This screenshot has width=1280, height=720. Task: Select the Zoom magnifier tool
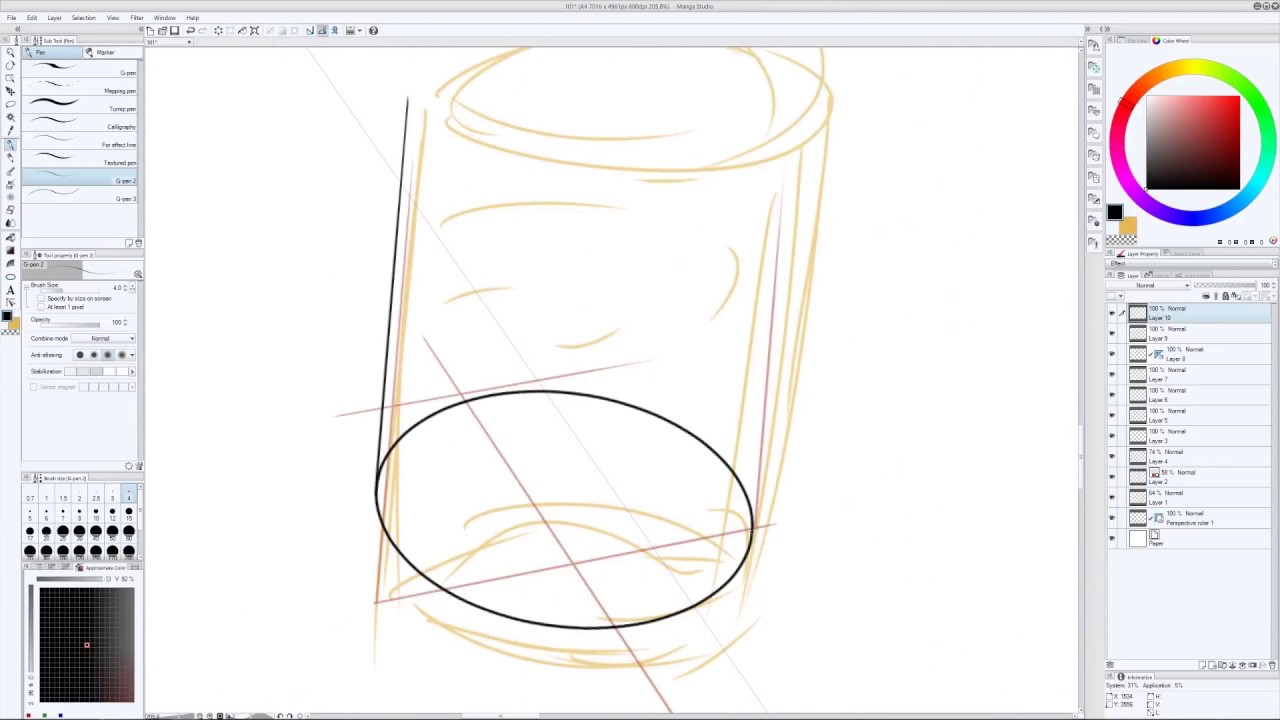(10, 52)
